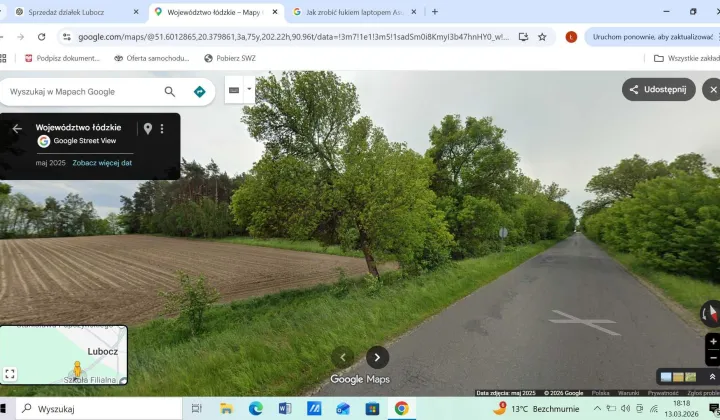This screenshot has width=720, height=420.
Task: Select the 'Województwo łódzkie – Mapy' tab
Action: tap(214, 12)
